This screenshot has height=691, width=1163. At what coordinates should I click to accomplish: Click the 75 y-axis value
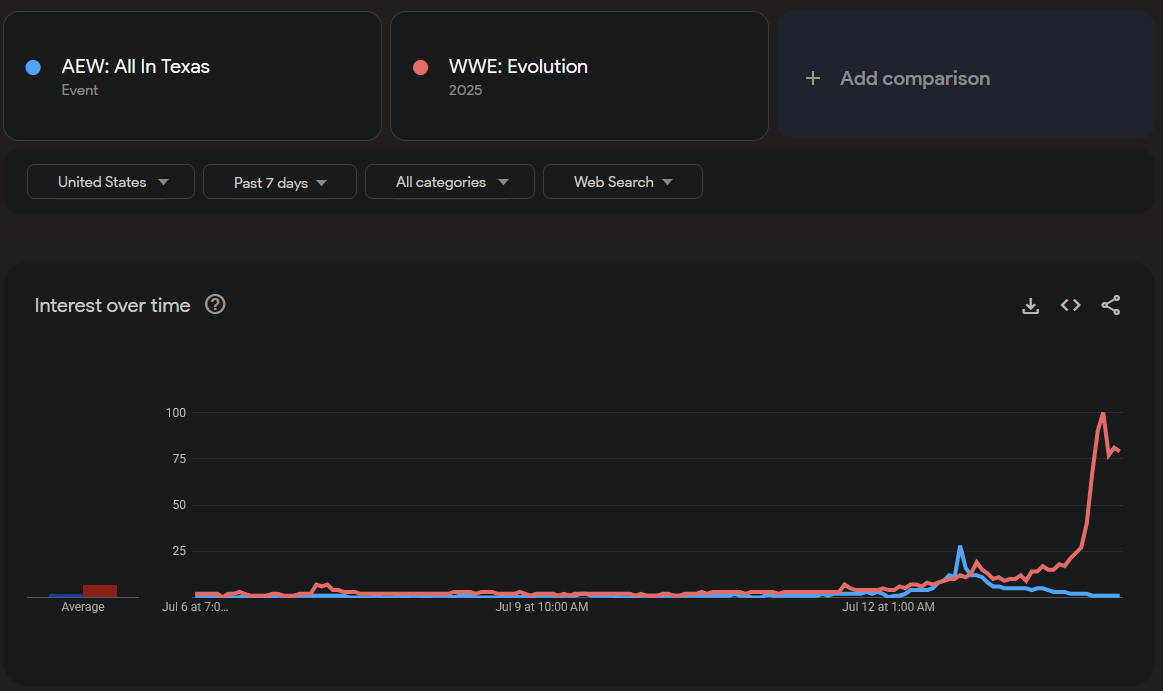(179, 458)
